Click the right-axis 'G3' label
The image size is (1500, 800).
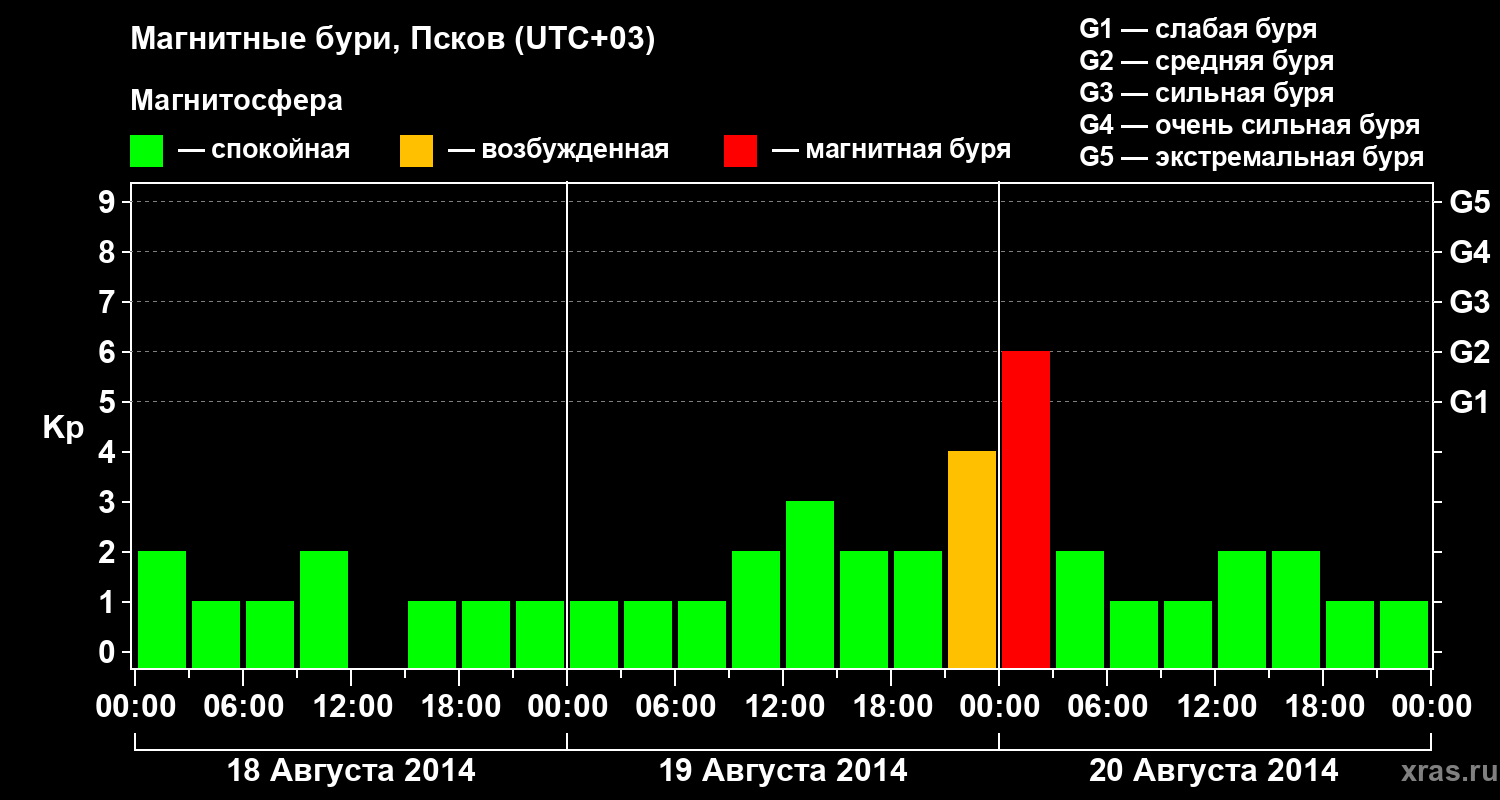[x=1469, y=302]
